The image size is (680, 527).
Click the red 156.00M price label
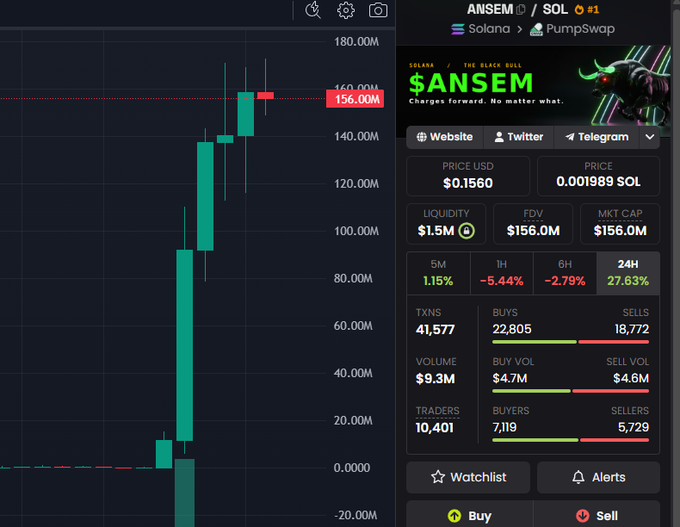[355, 99]
